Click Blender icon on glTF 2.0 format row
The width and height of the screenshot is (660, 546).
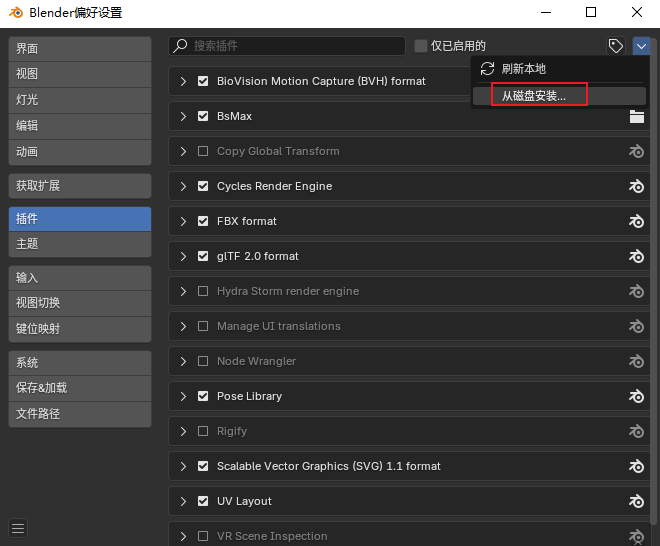[636, 256]
